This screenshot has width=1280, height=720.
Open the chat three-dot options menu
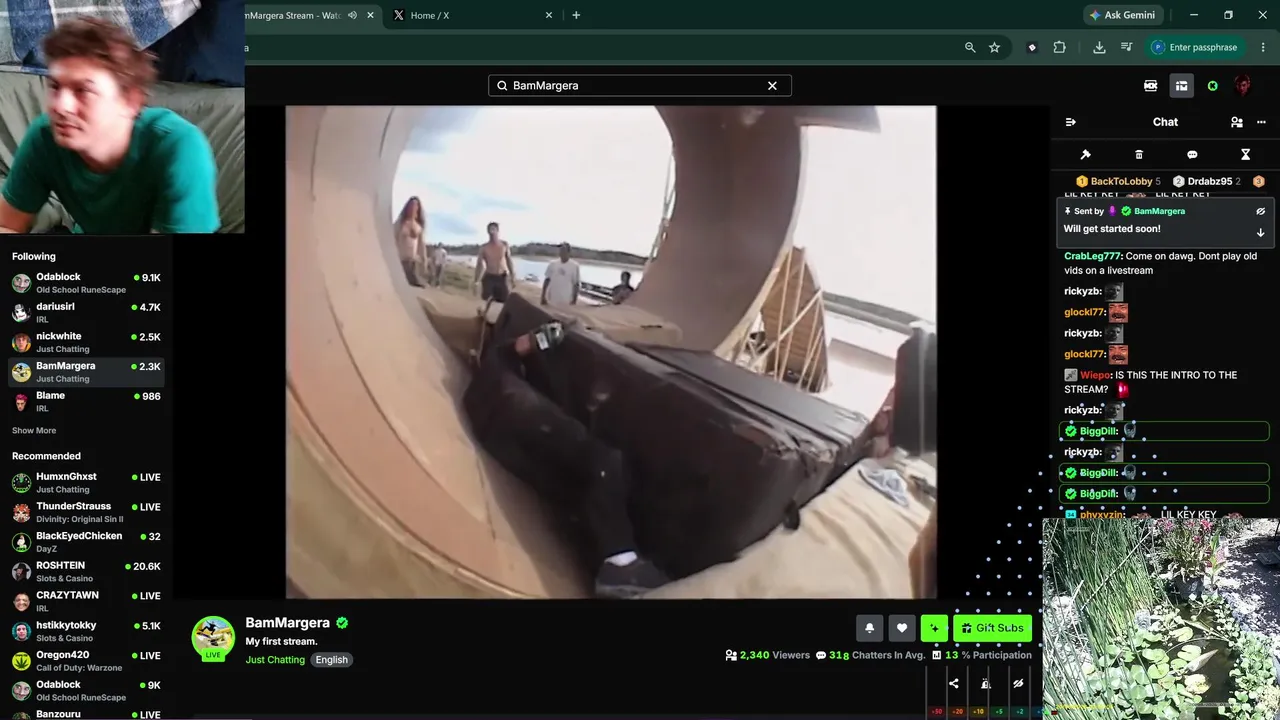(1261, 122)
